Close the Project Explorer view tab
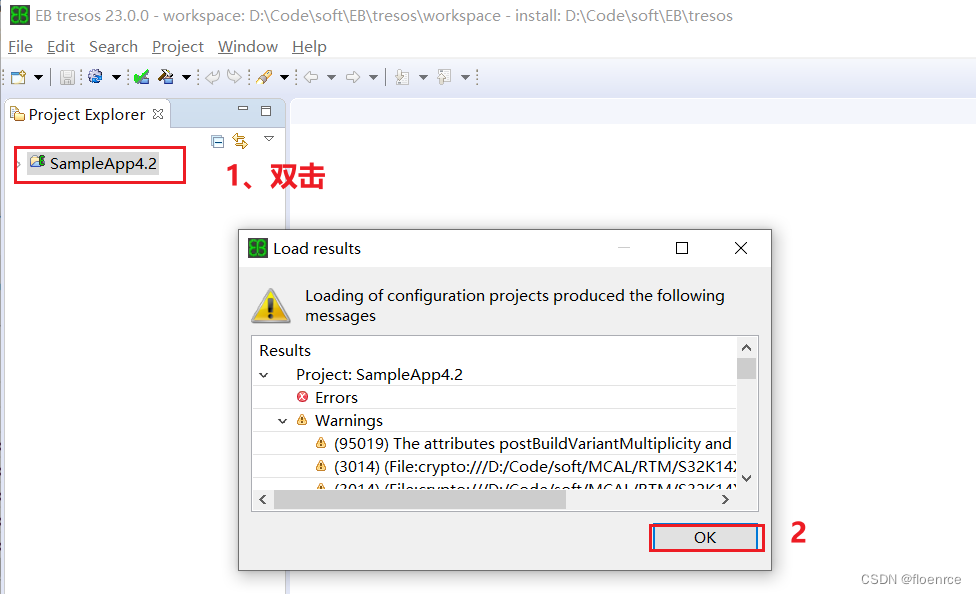The height and width of the screenshot is (594, 976). coord(158,114)
